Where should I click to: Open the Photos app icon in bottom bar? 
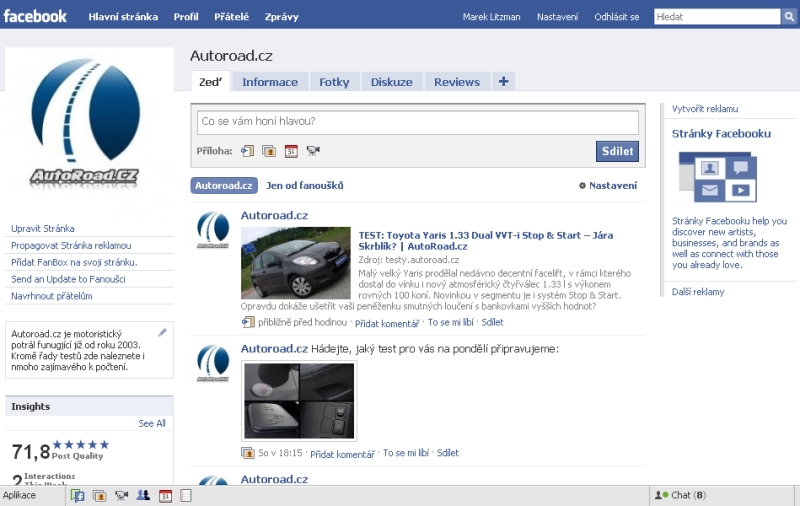click(x=99, y=495)
